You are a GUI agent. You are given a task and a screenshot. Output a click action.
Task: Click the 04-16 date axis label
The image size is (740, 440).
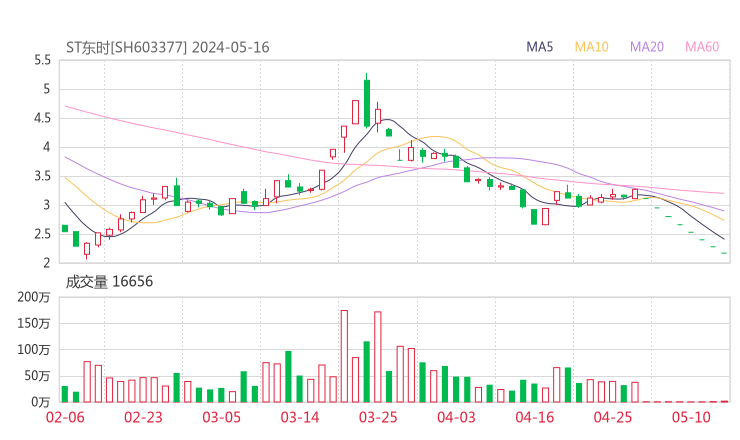click(x=535, y=417)
